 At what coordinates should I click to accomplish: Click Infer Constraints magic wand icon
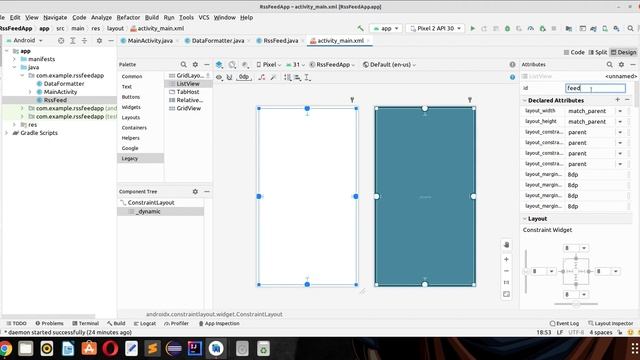tap(273, 77)
